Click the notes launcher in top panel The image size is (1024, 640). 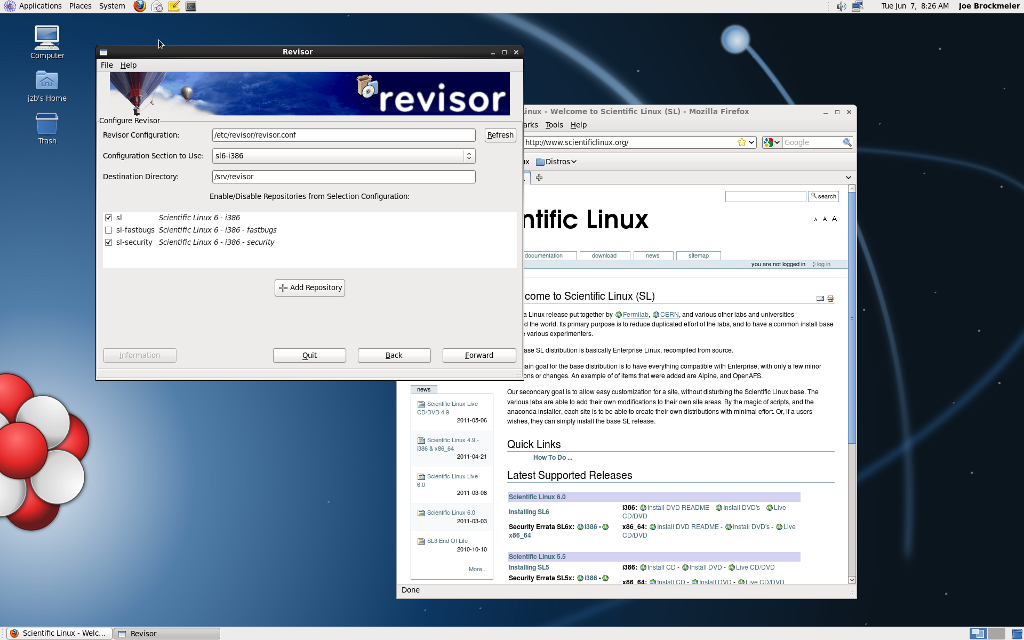(173, 6)
